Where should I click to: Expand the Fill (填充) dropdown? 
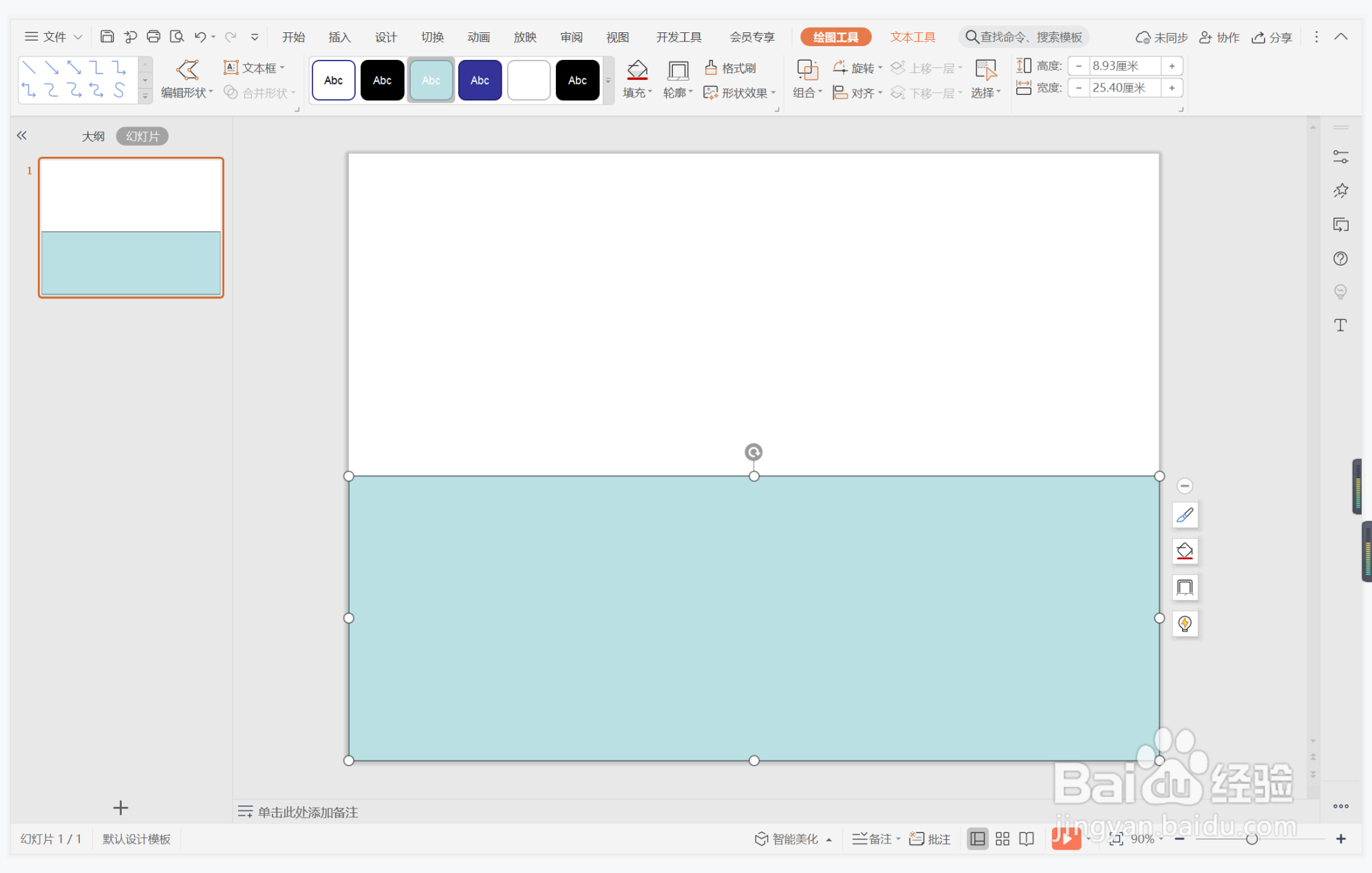[638, 93]
